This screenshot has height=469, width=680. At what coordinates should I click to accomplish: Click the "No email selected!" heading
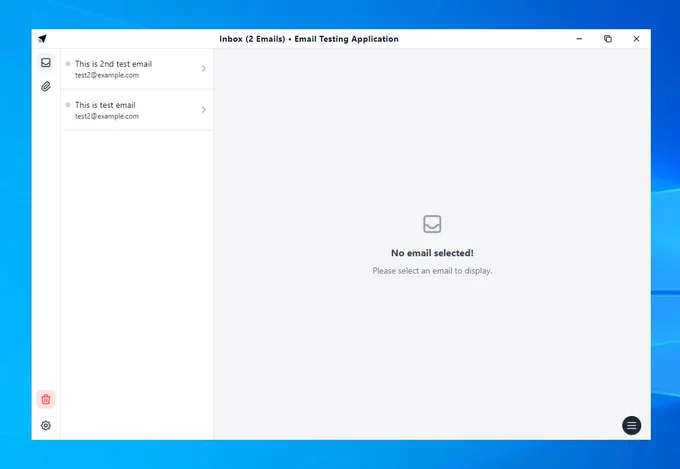pyautogui.click(x=432, y=253)
